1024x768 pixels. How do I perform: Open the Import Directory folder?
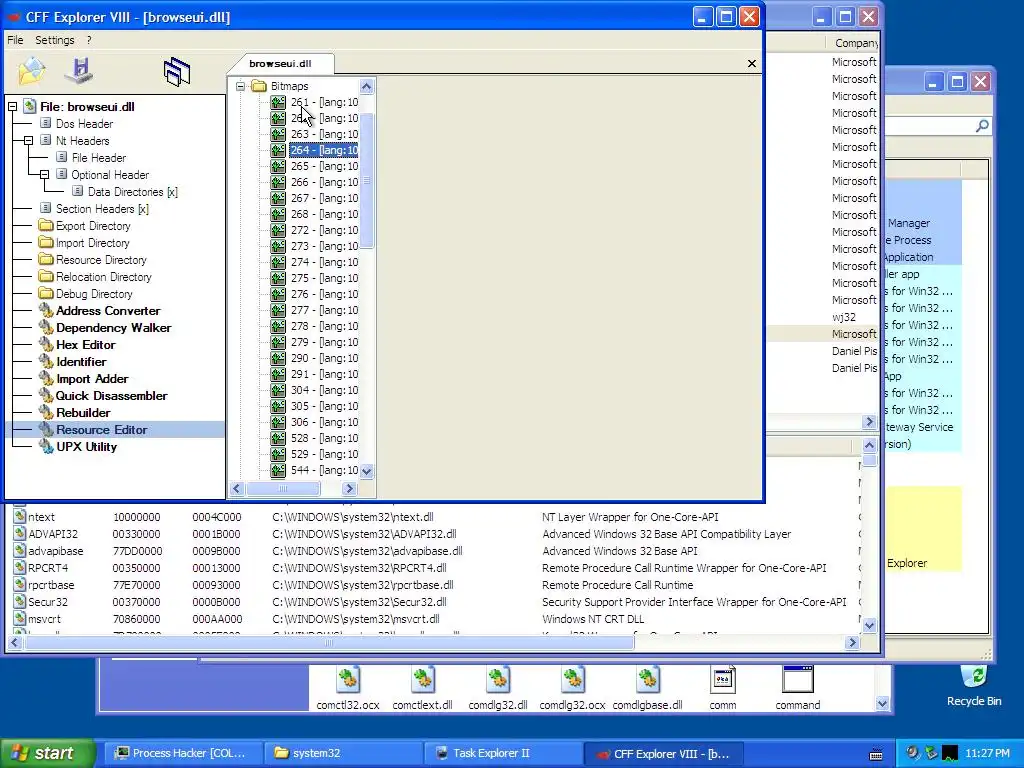click(92, 243)
